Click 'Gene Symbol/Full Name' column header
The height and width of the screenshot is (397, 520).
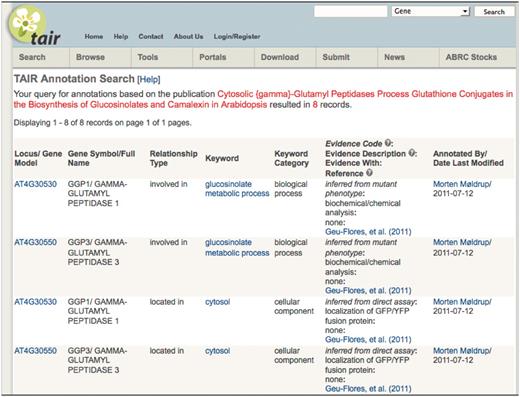[x=101, y=158]
